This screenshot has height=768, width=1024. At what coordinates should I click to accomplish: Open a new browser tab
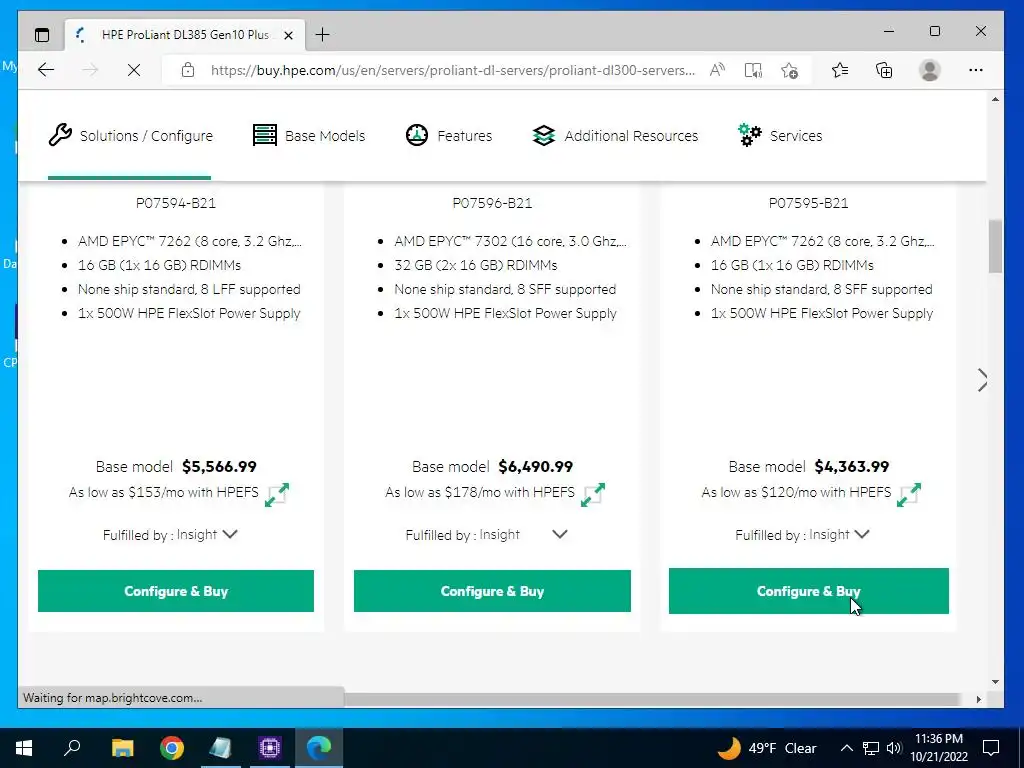click(323, 35)
